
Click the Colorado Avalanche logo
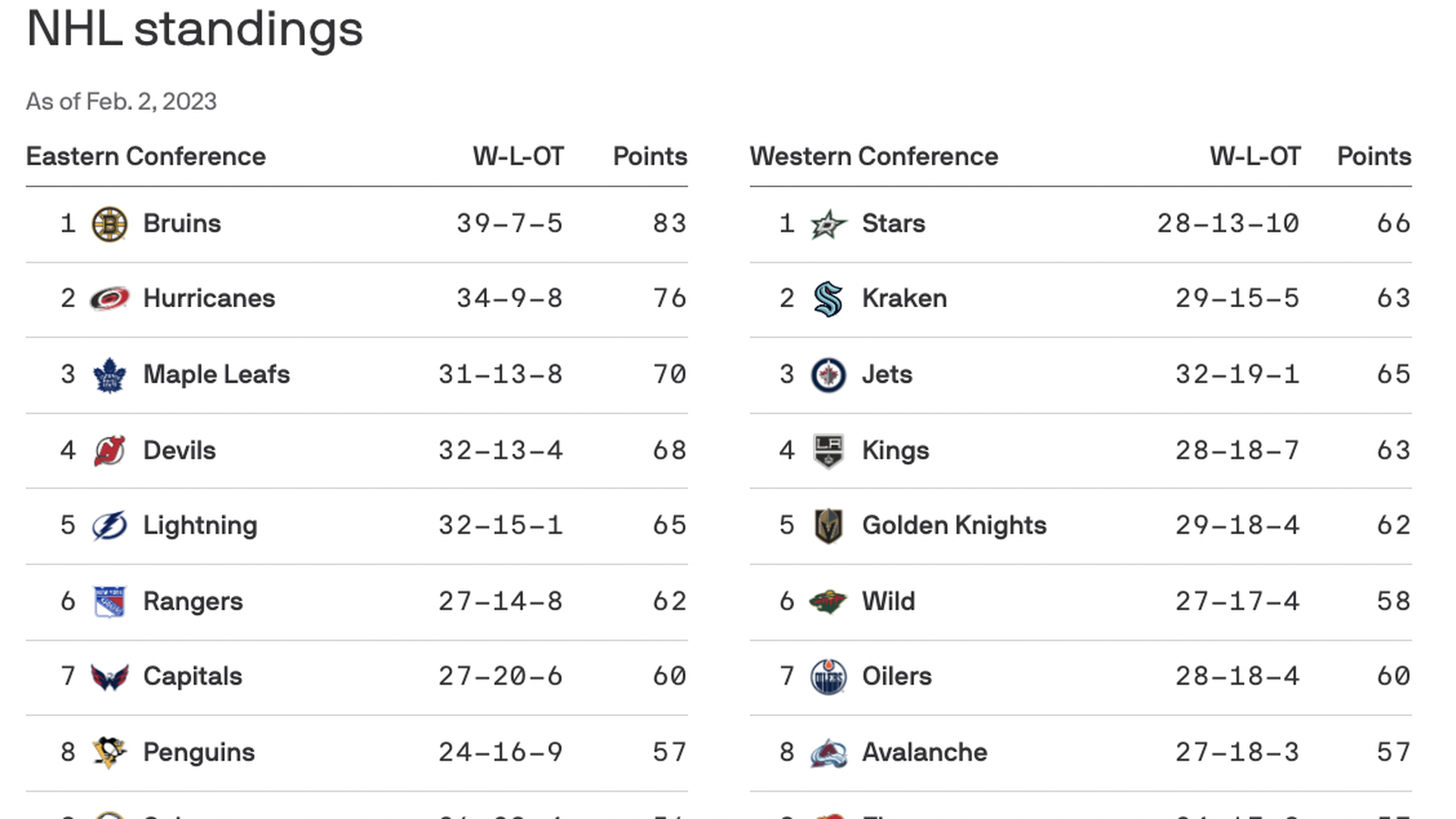pyautogui.click(x=828, y=752)
